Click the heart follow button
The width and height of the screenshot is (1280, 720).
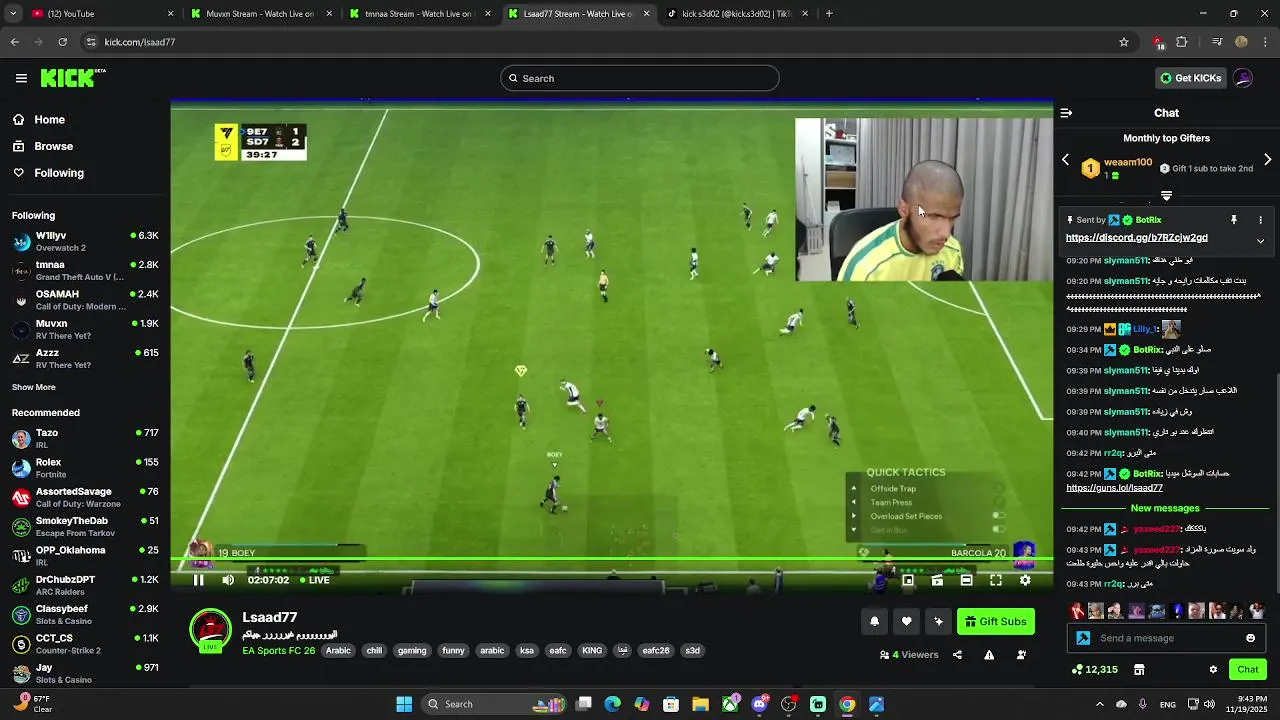pos(906,621)
